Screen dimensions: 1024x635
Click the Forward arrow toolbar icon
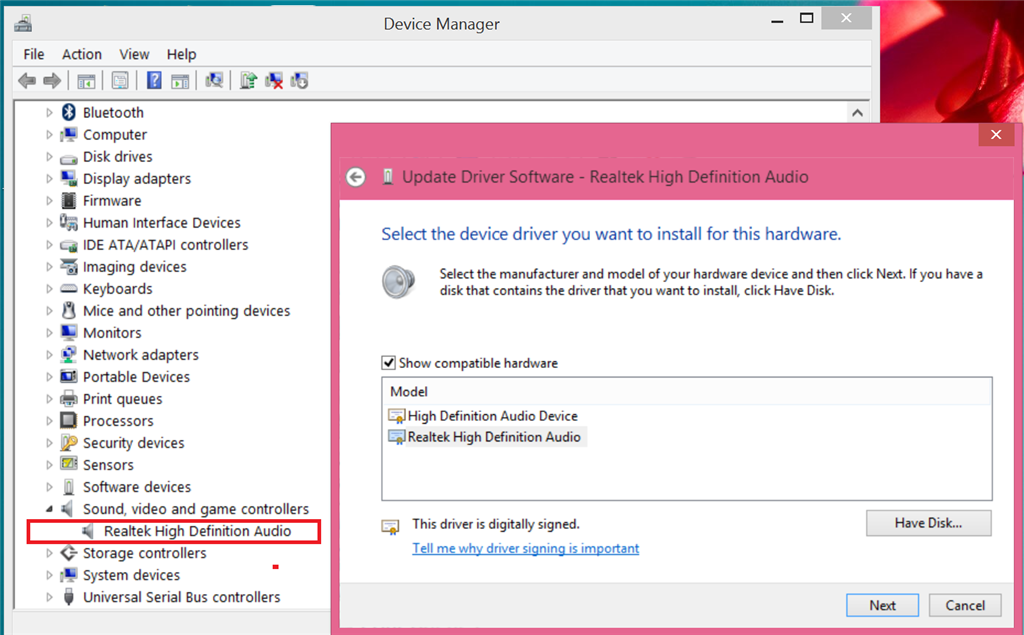52,80
